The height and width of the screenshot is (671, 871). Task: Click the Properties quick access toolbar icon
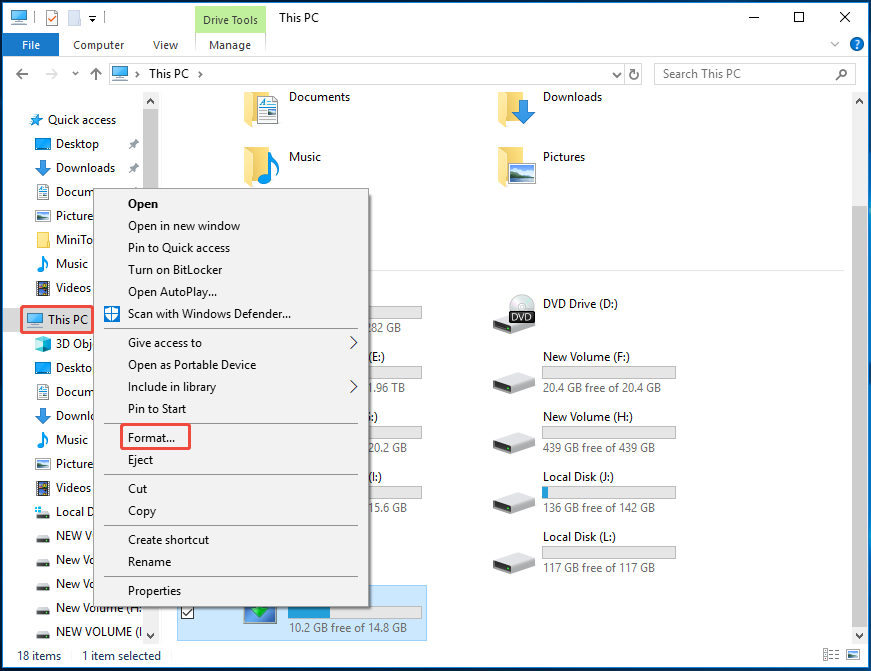[52, 18]
